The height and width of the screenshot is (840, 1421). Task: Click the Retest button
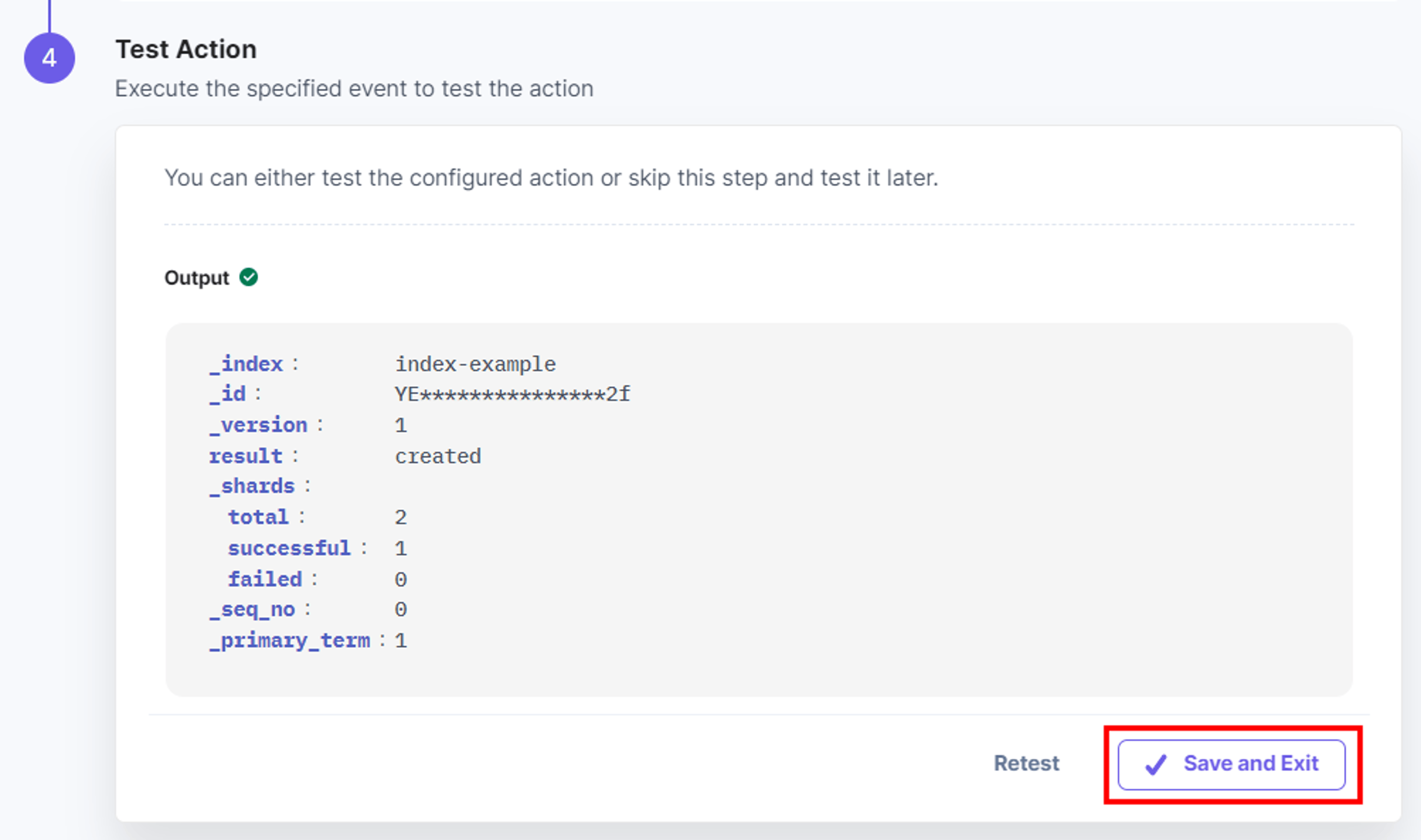click(1027, 763)
